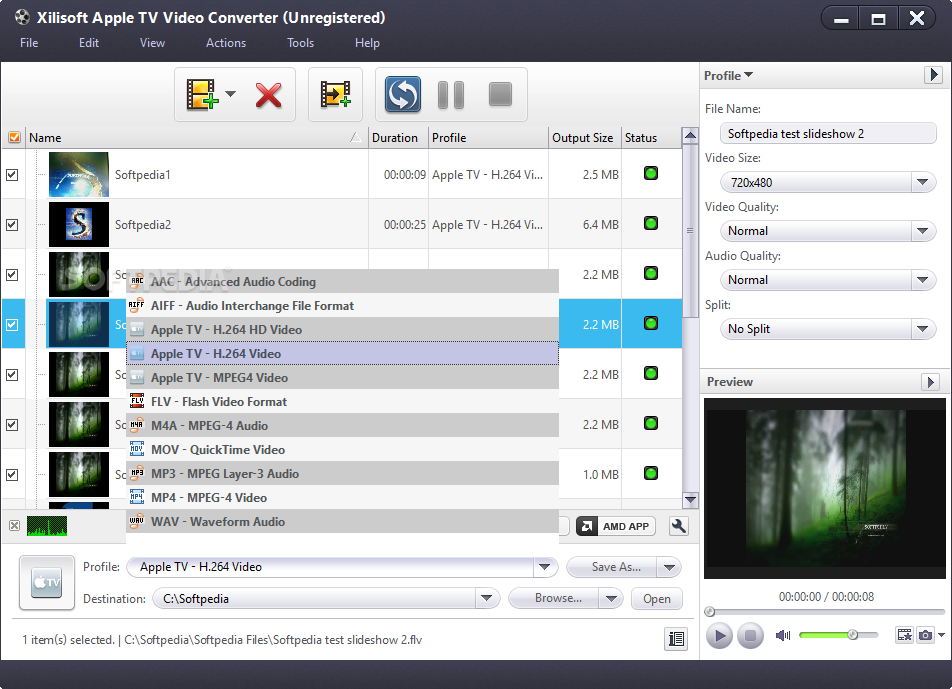Screen dimensions: 952x689
Task: Select M4A - MPEG-4 Audio
Action: (342, 426)
